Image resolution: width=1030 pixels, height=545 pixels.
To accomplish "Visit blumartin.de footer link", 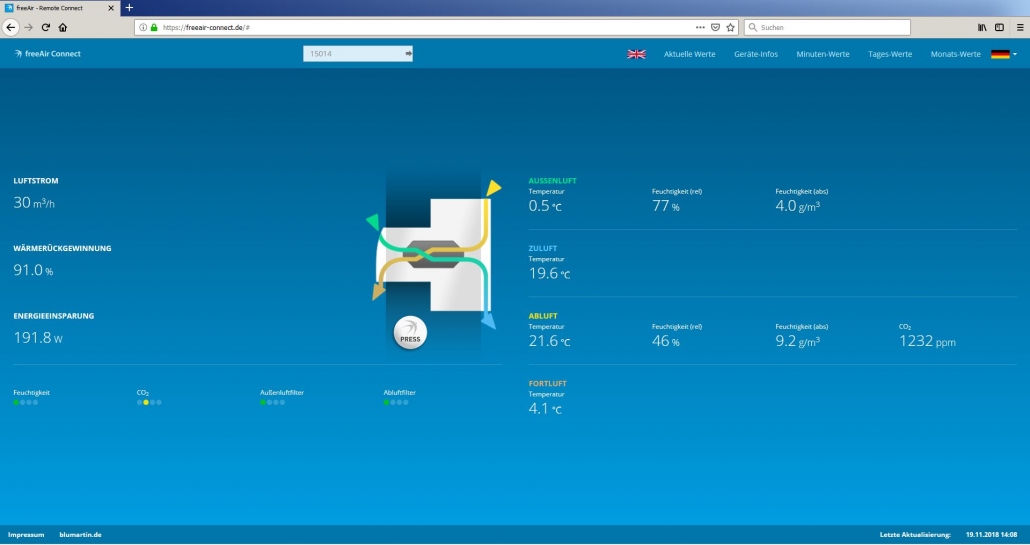I will click(x=80, y=535).
